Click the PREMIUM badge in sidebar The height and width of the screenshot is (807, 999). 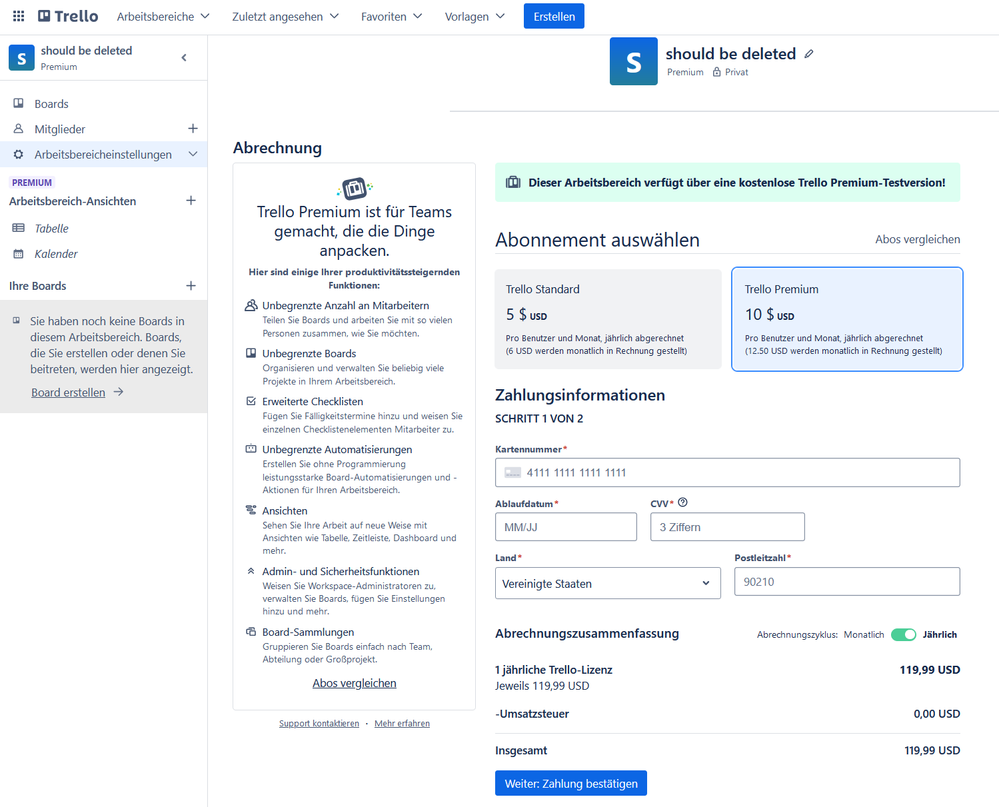[x=32, y=182]
